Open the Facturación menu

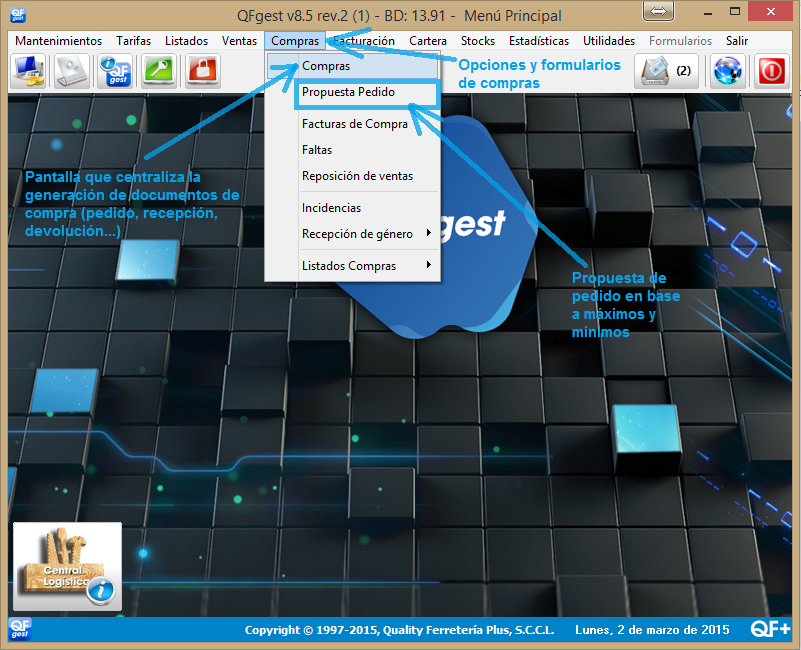(364, 41)
